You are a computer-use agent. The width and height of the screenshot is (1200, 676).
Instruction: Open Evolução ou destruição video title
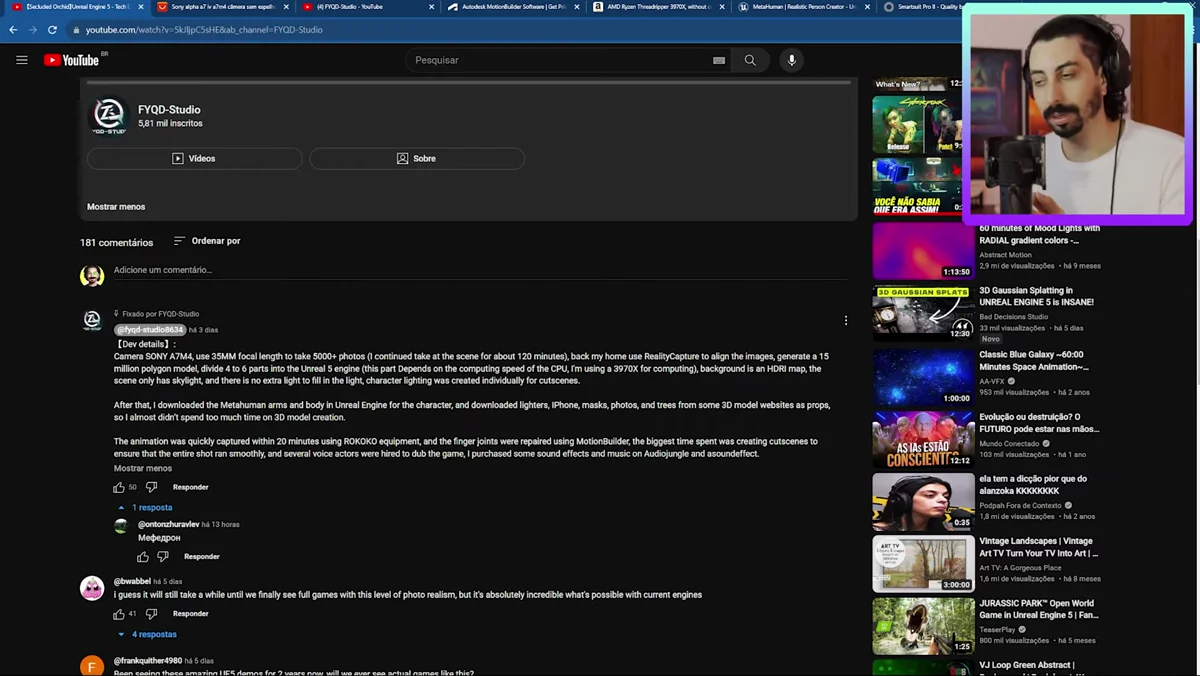tap(1039, 423)
